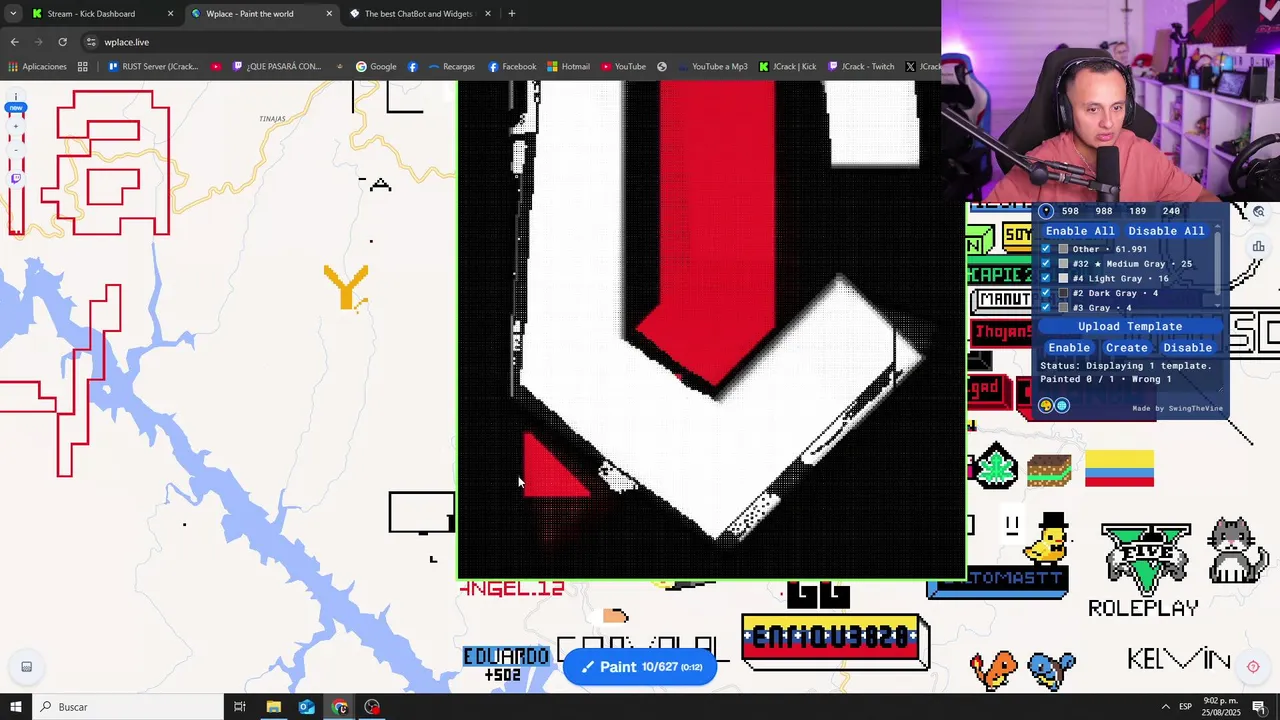The width and height of the screenshot is (1280, 720).
Task: Show hidden system tray icons chevron
Action: coord(1165,707)
